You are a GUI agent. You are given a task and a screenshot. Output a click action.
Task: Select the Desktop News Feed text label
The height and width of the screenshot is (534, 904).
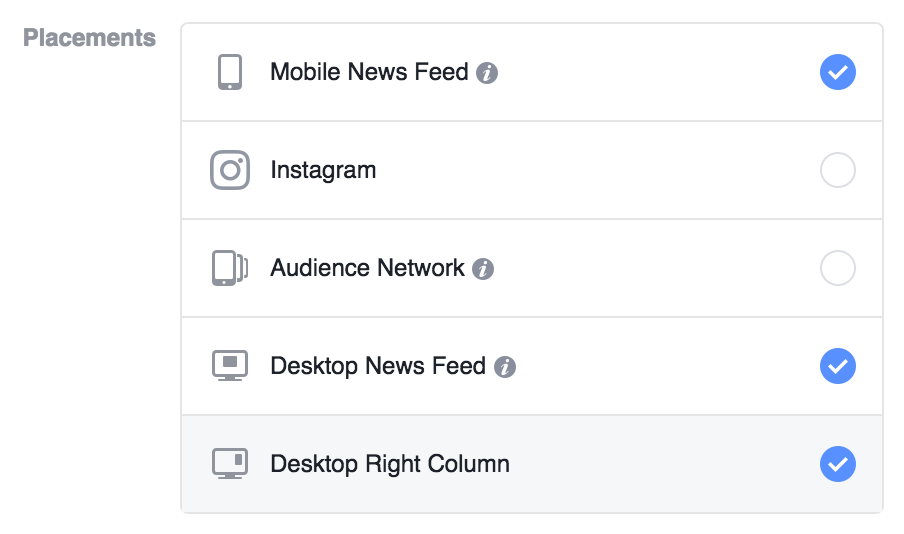pos(378,366)
